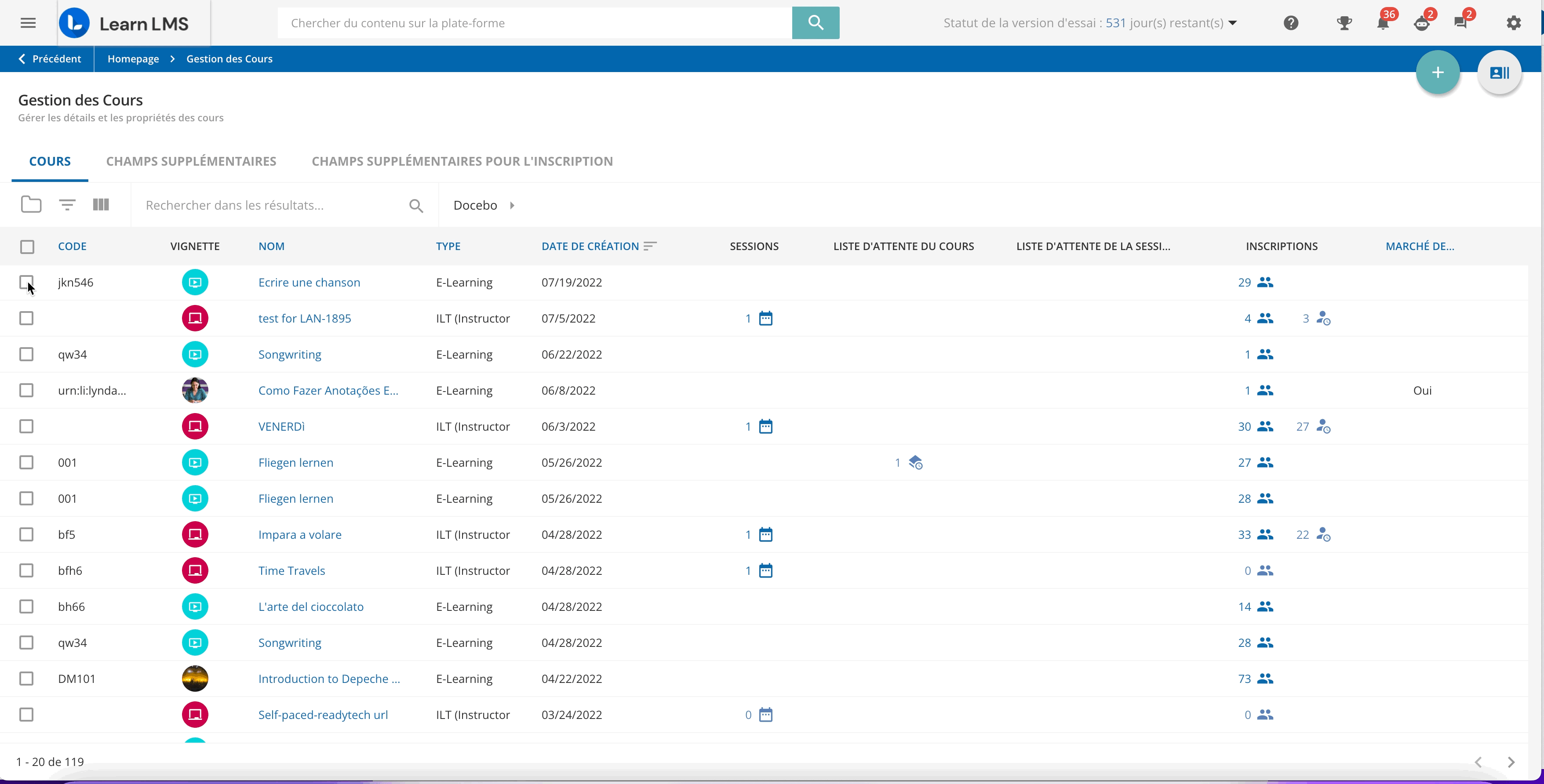Sort by the Marché de... column header
1544x784 pixels.
pyautogui.click(x=1420, y=246)
